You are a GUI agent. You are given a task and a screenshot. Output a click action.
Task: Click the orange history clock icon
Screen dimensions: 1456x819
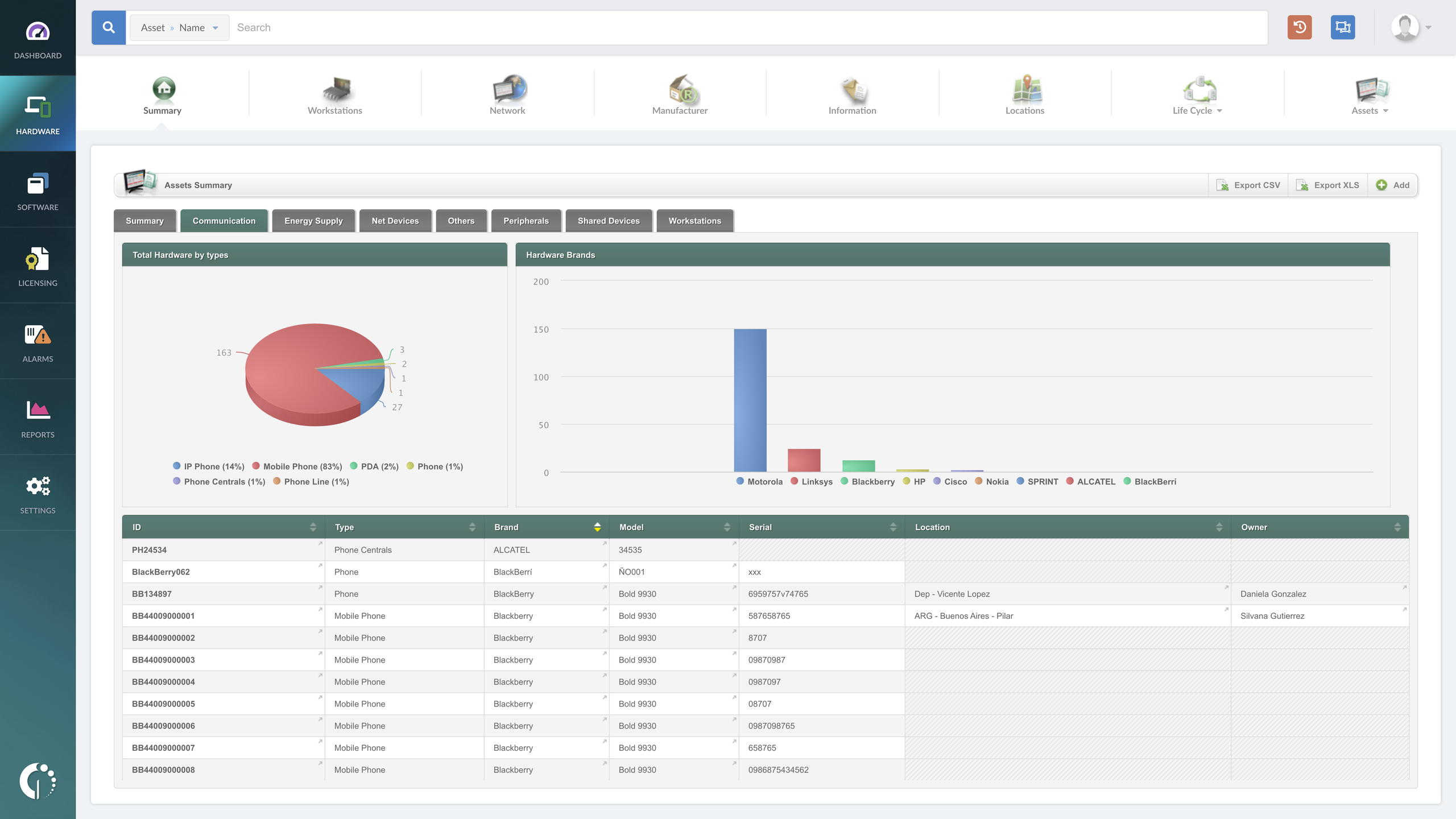1299,27
